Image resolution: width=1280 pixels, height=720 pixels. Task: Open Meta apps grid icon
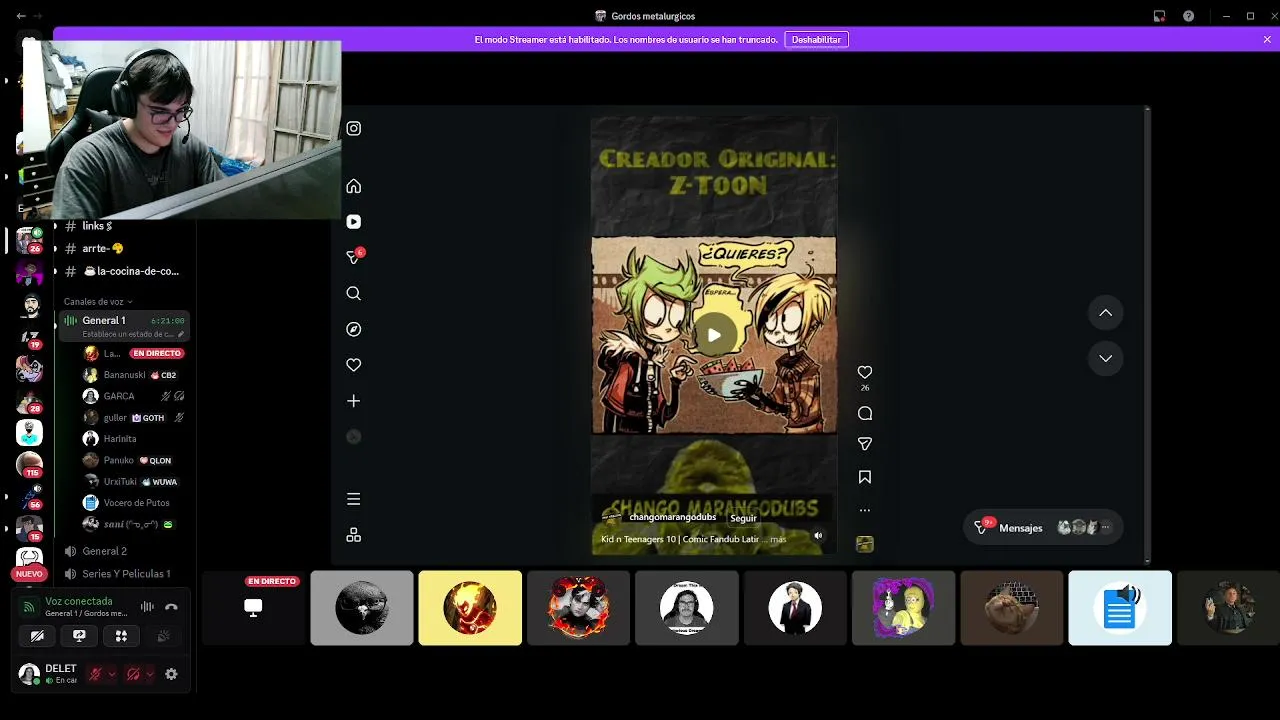[x=353, y=535]
